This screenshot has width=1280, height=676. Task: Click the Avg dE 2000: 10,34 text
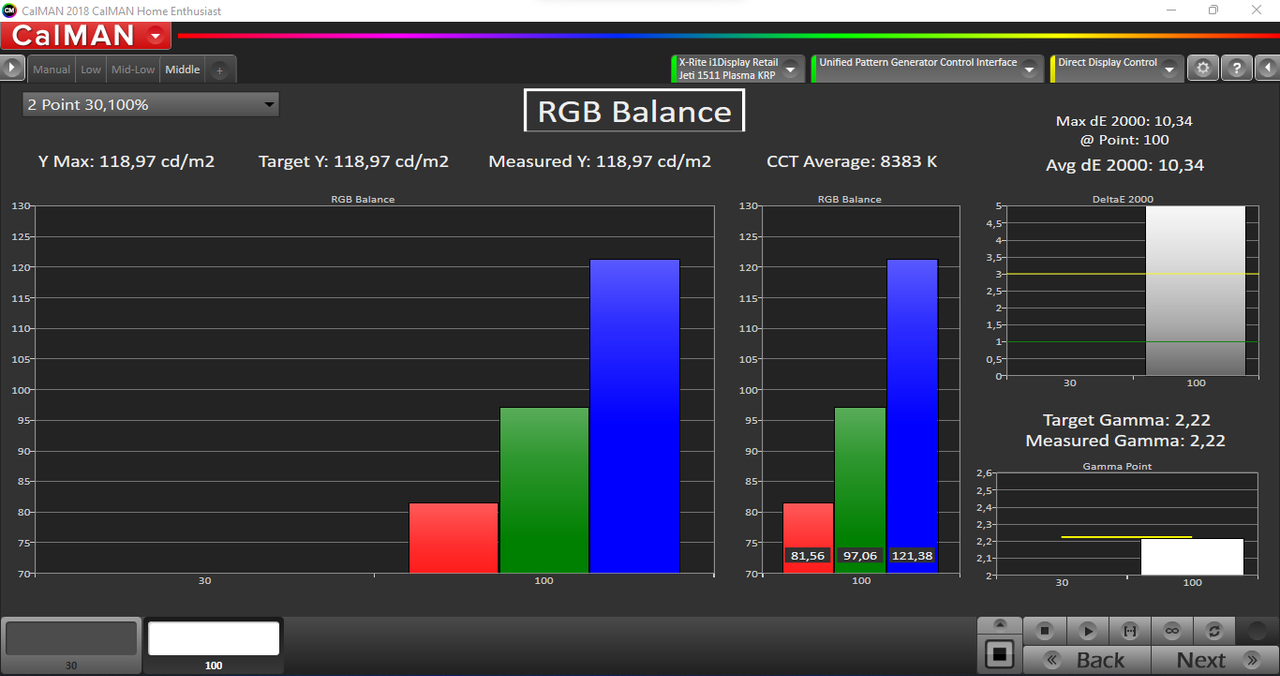(x=1125, y=165)
